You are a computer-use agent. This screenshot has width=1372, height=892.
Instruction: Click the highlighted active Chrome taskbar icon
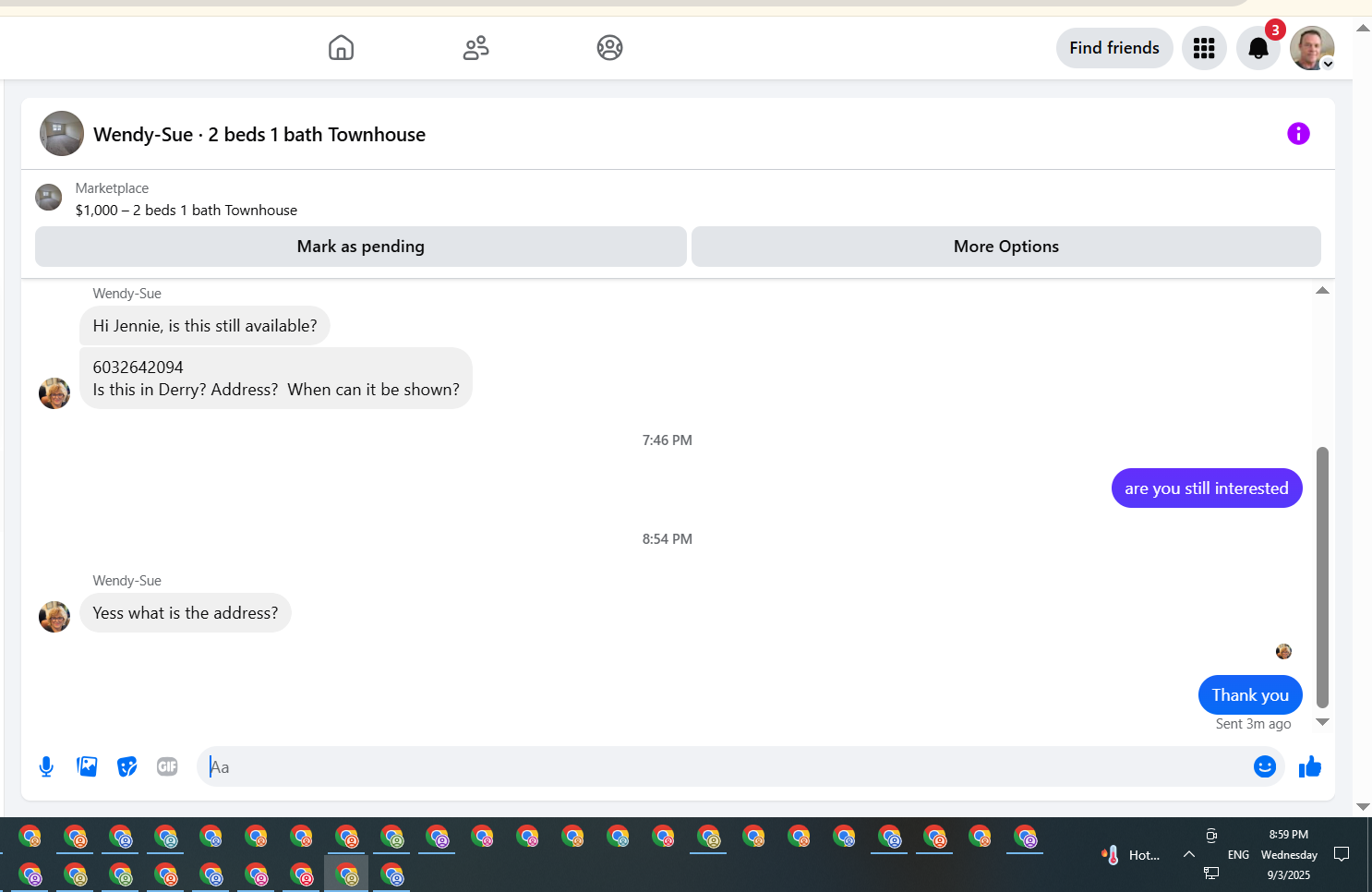point(346,874)
